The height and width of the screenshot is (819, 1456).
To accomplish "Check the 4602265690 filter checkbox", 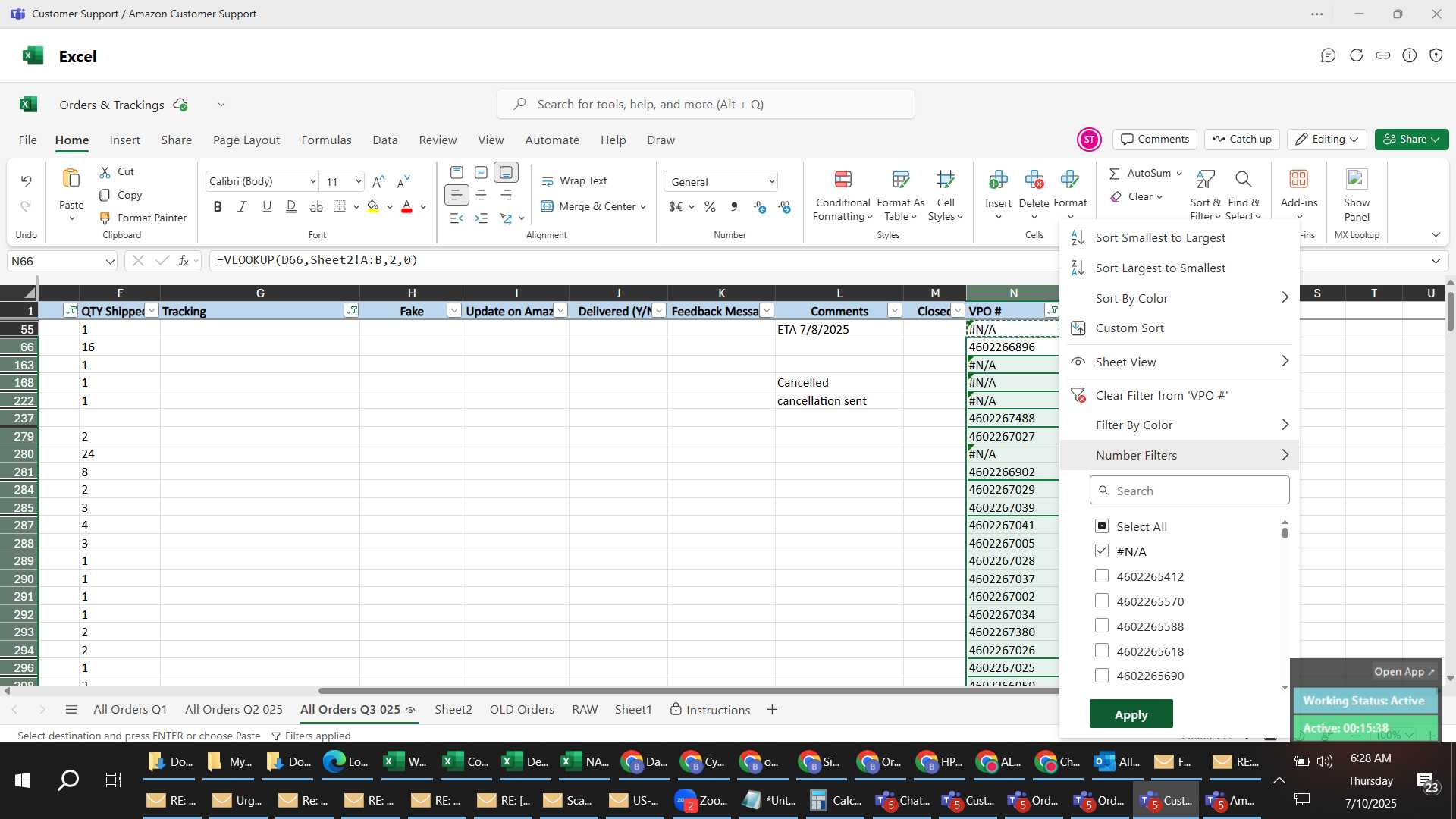I will click(x=1102, y=676).
